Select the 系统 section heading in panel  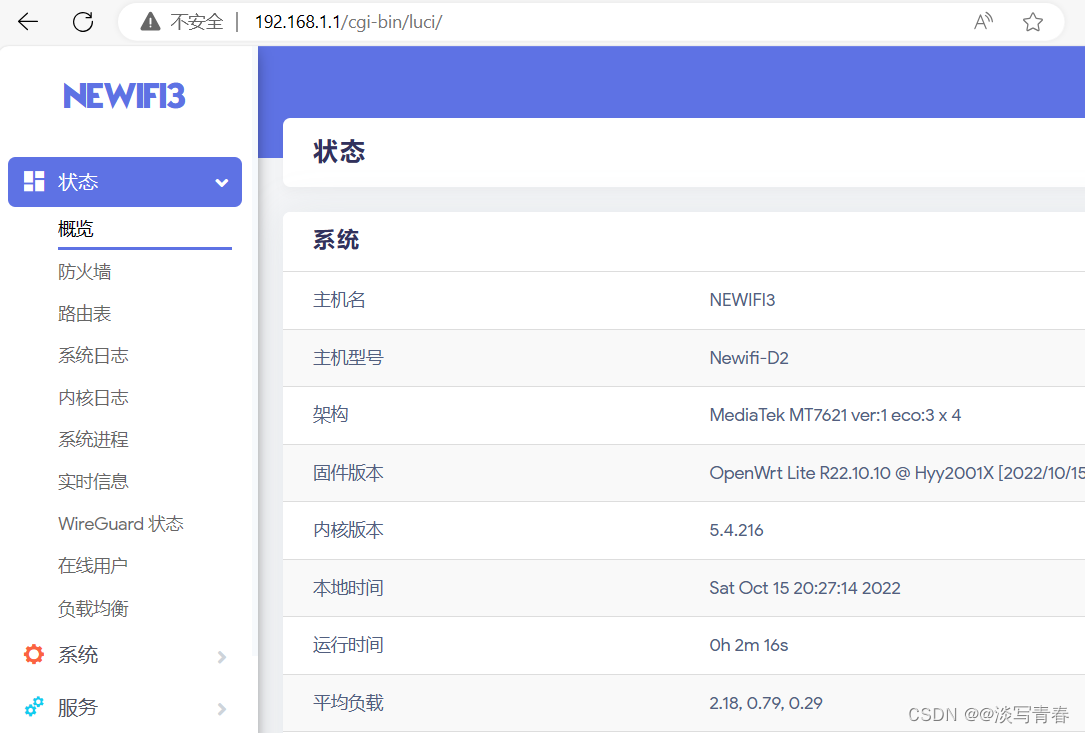click(336, 240)
